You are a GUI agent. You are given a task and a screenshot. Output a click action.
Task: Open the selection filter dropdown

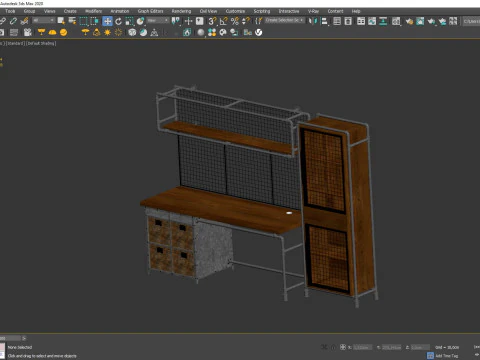tap(43, 21)
